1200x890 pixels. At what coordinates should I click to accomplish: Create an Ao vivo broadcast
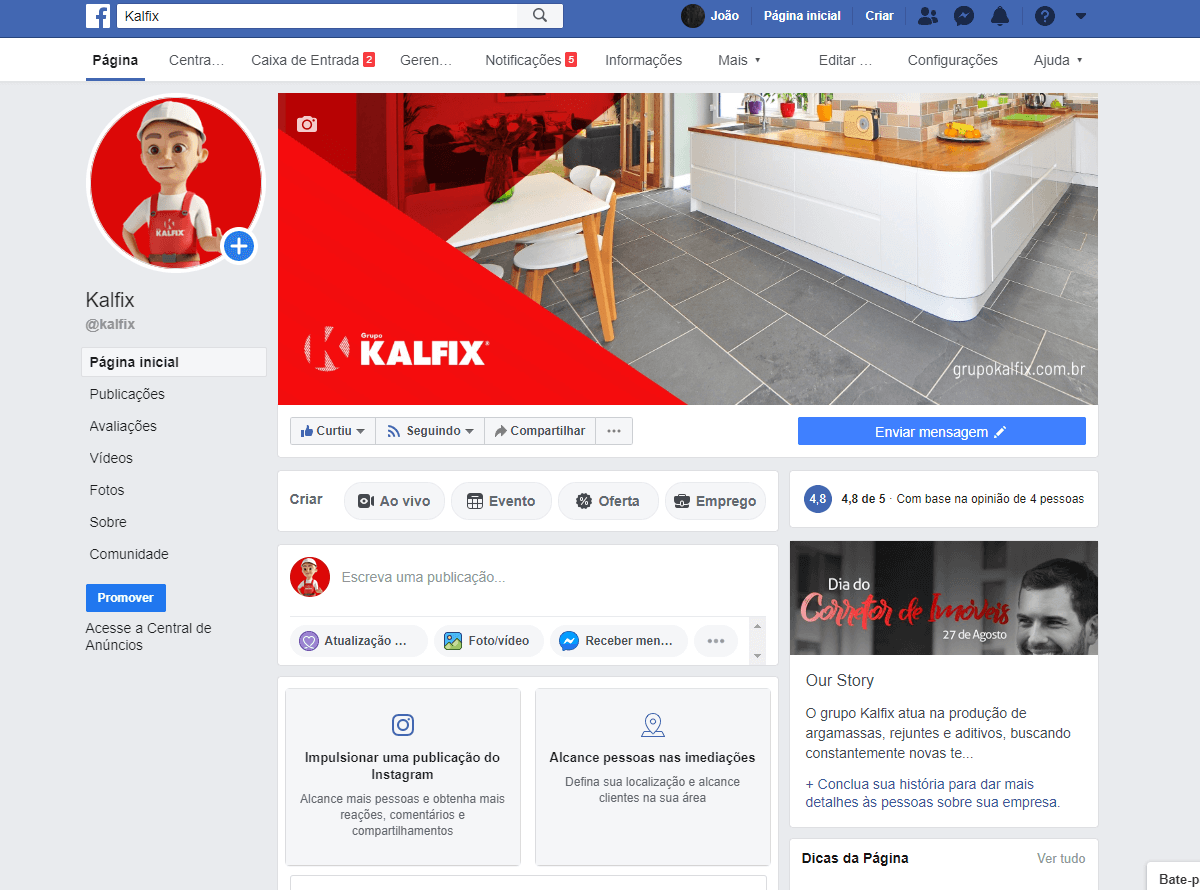click(x=394, y=501)
